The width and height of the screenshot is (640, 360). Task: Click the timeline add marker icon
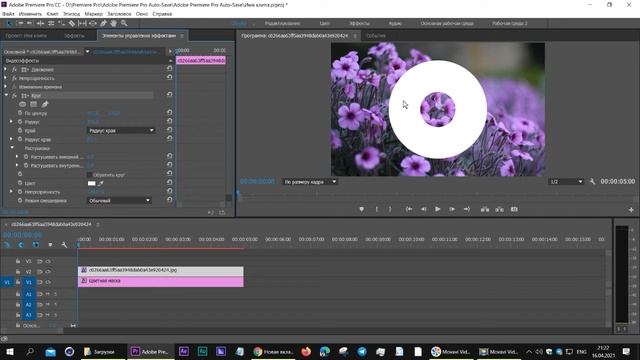[x=50, y=244]
